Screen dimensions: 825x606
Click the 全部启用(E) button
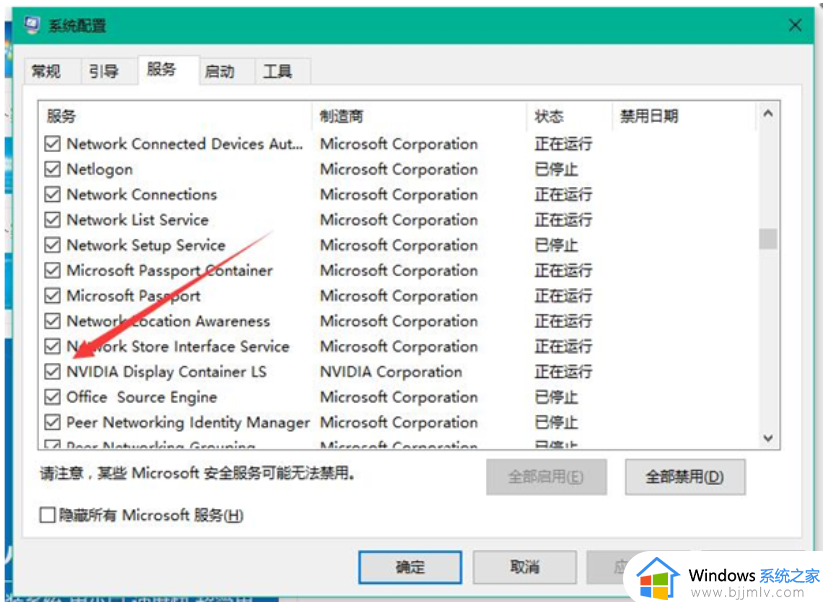(x=546, y=477)
